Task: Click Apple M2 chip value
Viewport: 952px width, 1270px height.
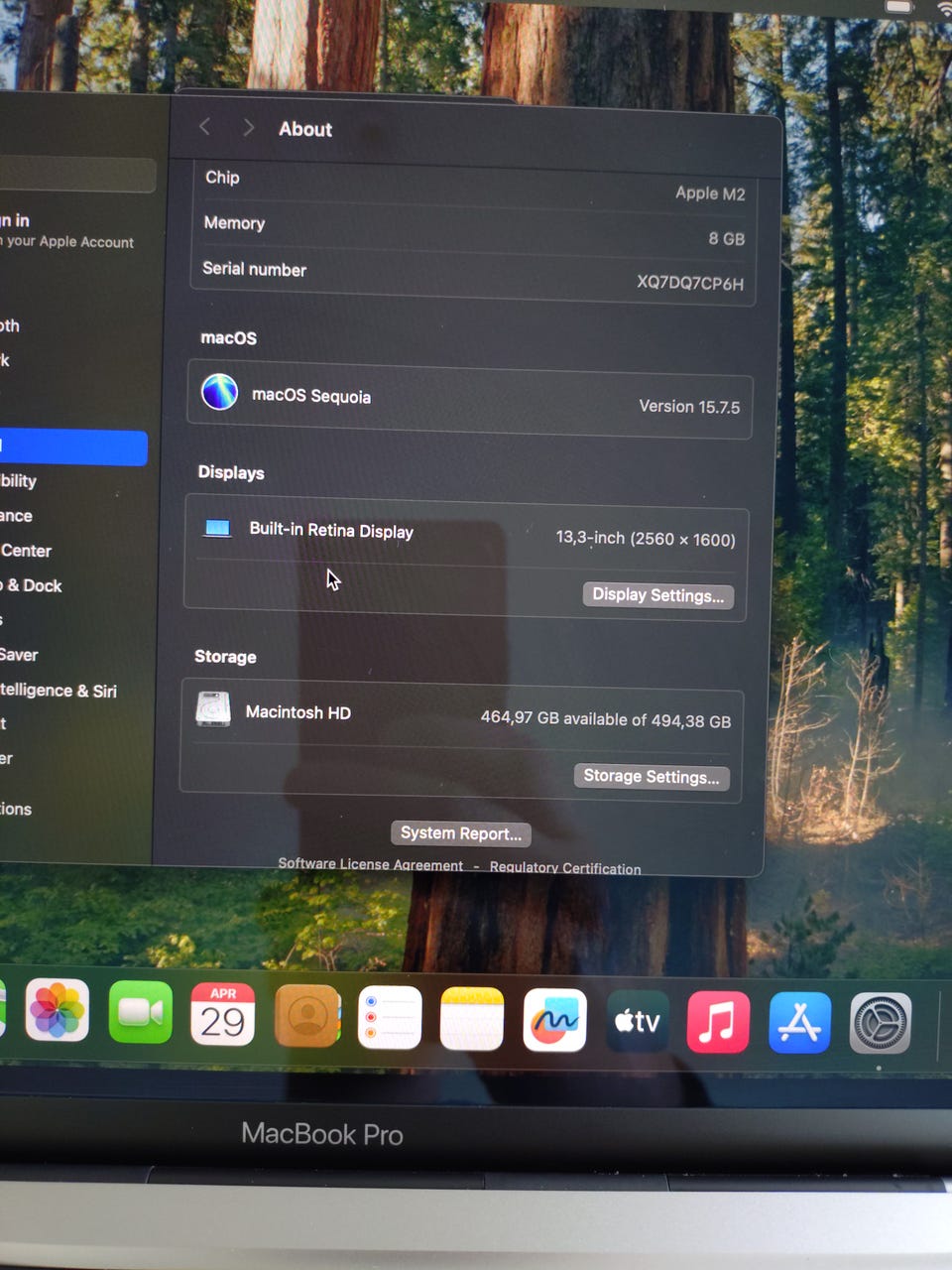Action: 710,193
